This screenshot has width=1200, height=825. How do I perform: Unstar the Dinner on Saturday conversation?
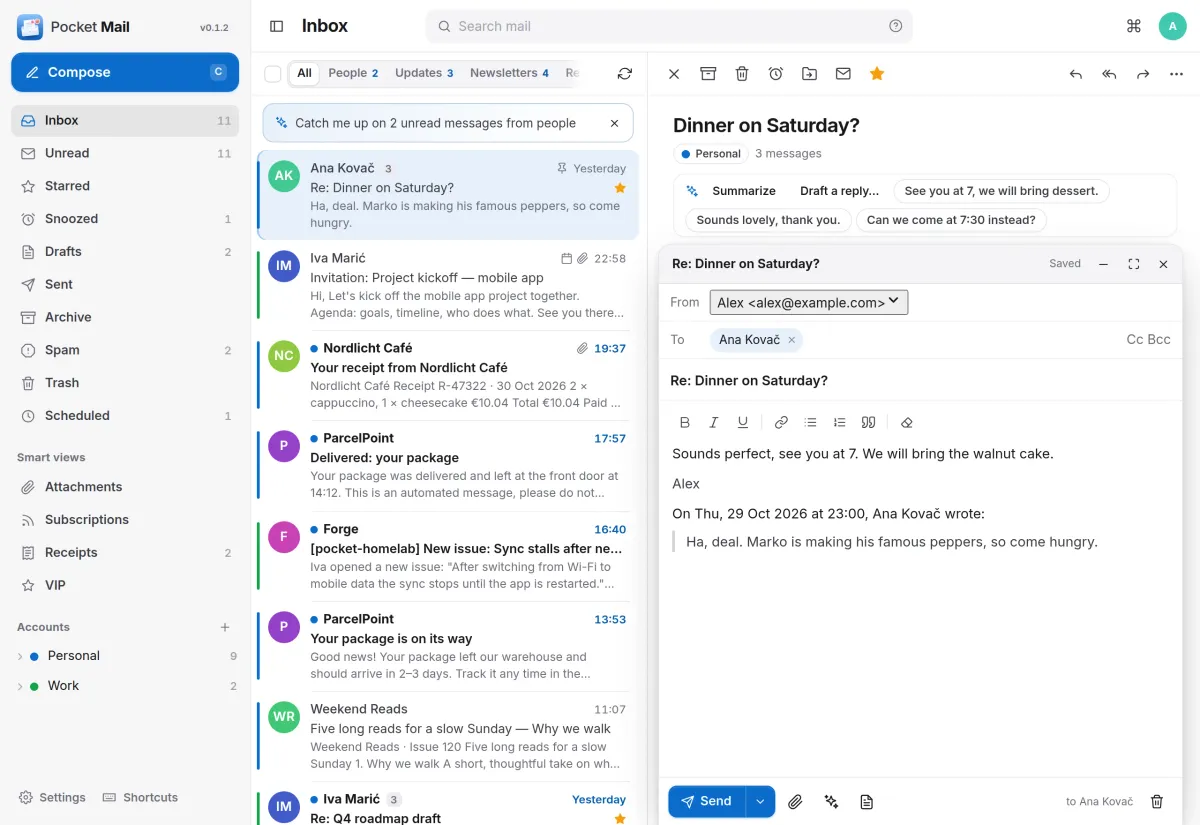(877, 74)
